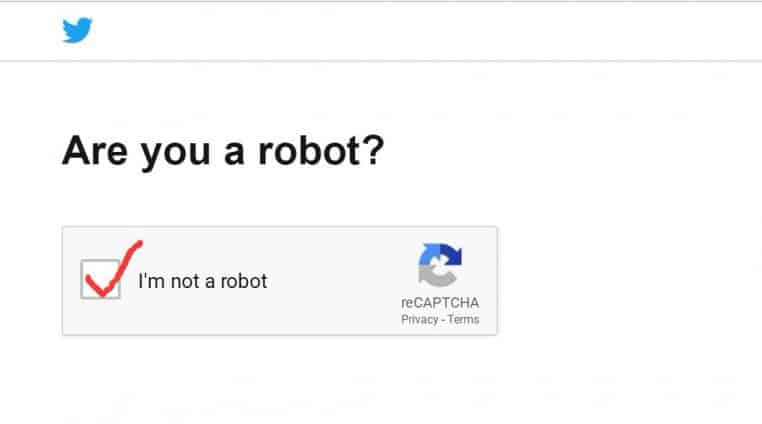Select the "Are you a robot?" heading
The height and width of the screenshot is (424, 762).
click(x=223, y=151)
